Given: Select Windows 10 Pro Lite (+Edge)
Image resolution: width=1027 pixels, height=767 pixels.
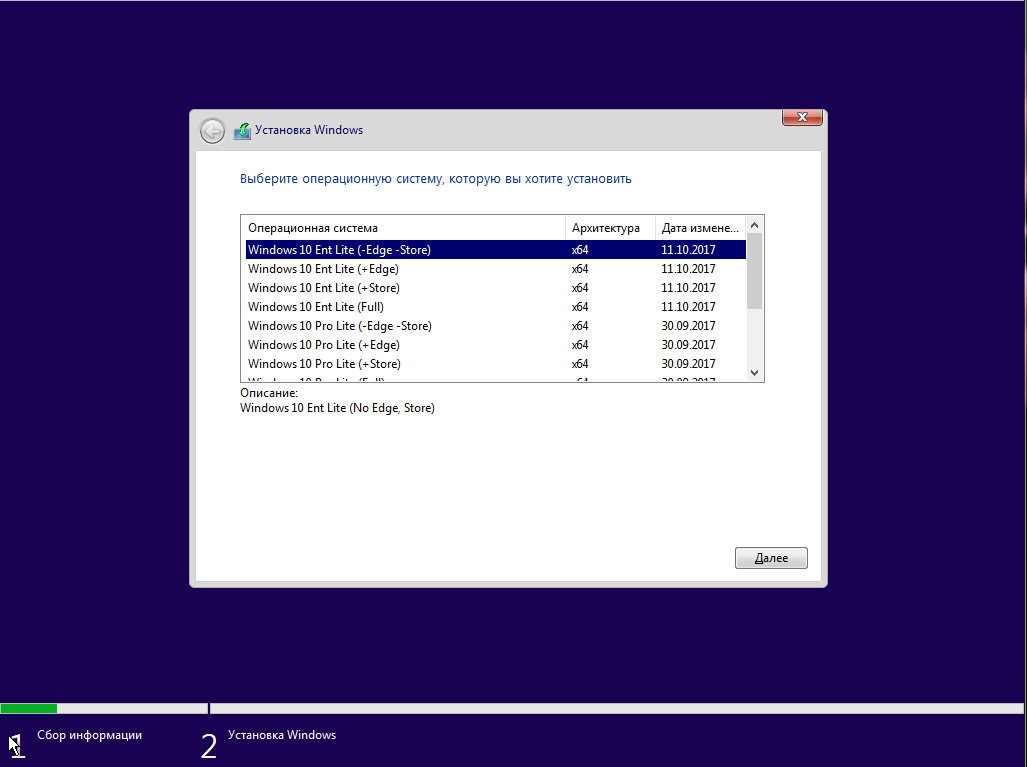Looking at the screenshot, I should 495,345.
